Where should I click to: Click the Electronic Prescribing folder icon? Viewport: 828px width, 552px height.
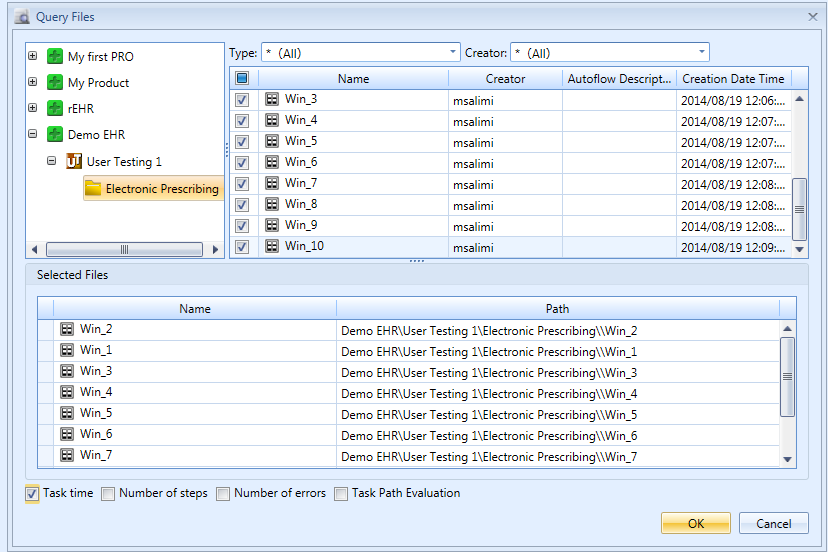click(x=93, y=188)
